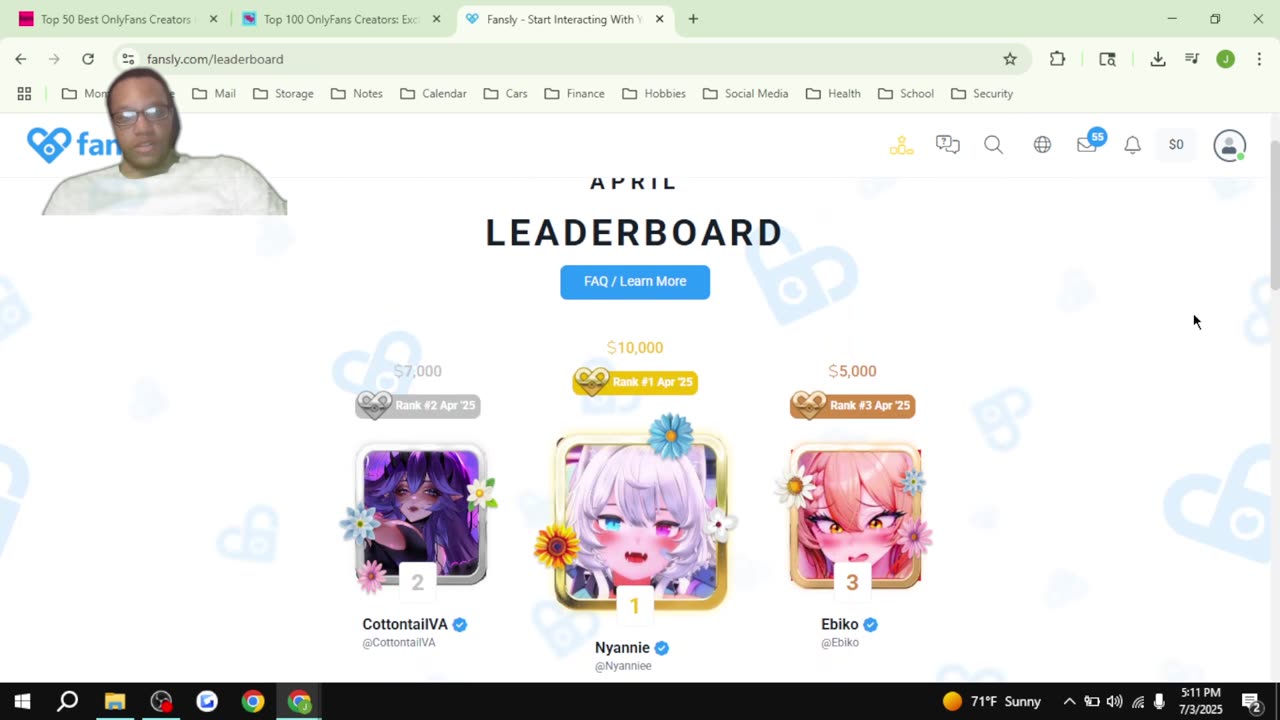Open the account profile avatar menu
The height and width of the screenshot is (720, 1280).
click(x=1229, y=145)
